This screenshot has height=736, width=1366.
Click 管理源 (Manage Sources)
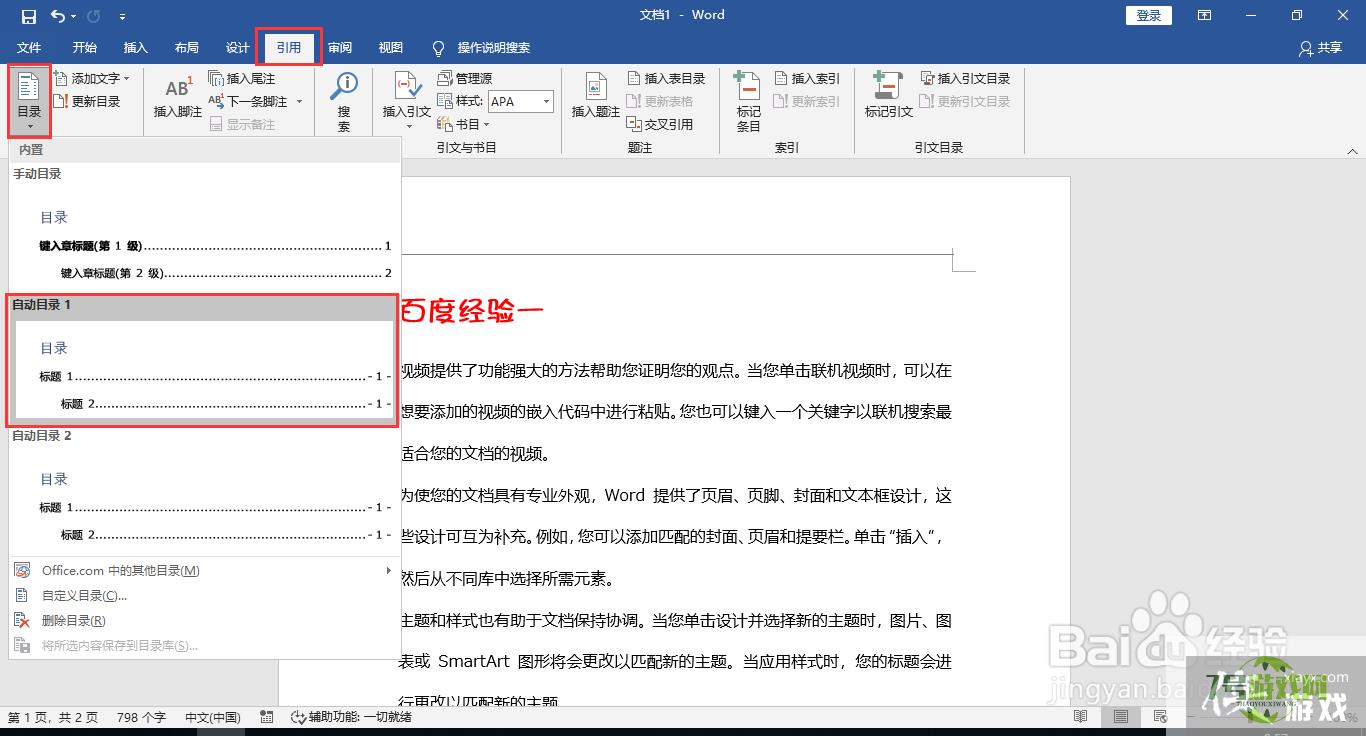click(x=465, y=78)
